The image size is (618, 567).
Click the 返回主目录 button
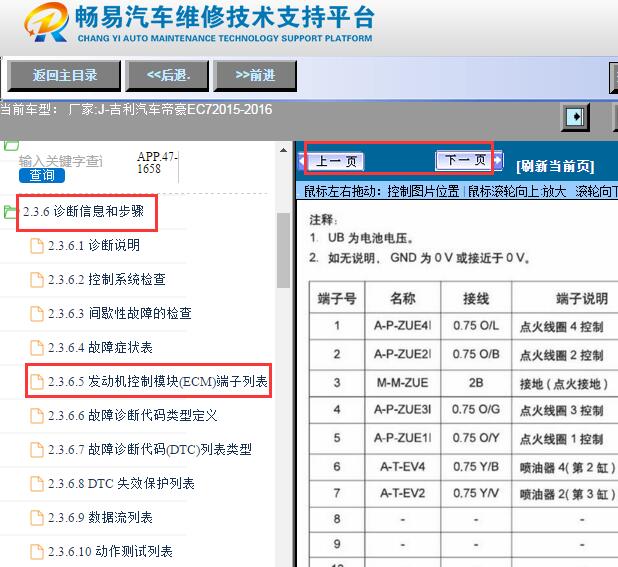[64, 76]
